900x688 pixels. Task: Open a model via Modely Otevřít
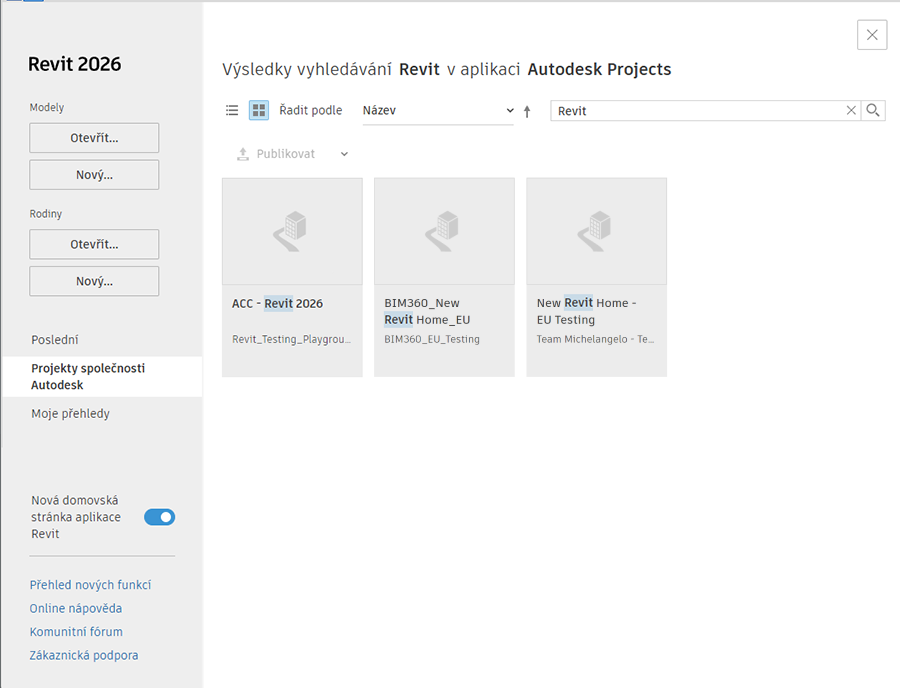tap(94, 138)
